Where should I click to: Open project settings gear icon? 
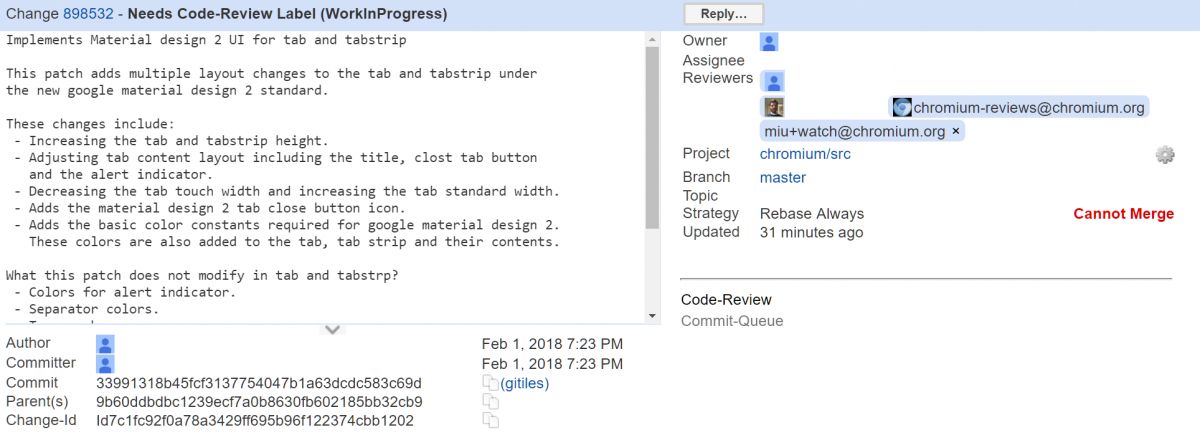(1164, 155)
